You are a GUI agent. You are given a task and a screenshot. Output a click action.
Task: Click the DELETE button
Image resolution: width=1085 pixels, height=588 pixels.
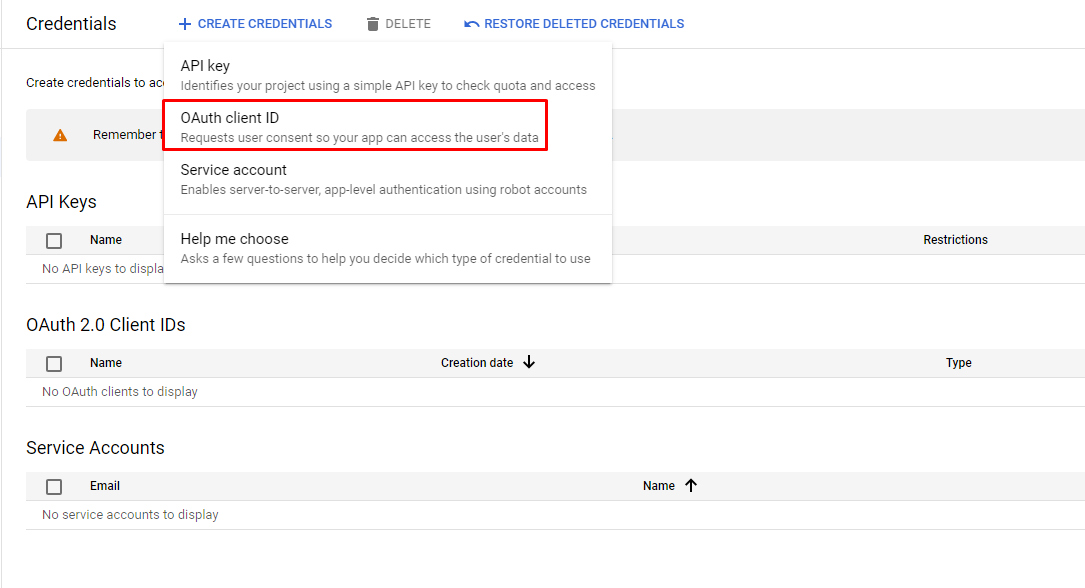(399, 24)
